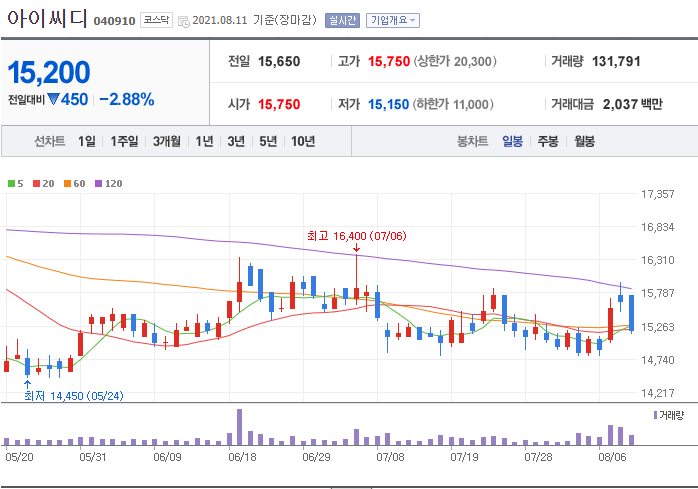
Task: Click the stock code 040910
Action: click(114, 21)
